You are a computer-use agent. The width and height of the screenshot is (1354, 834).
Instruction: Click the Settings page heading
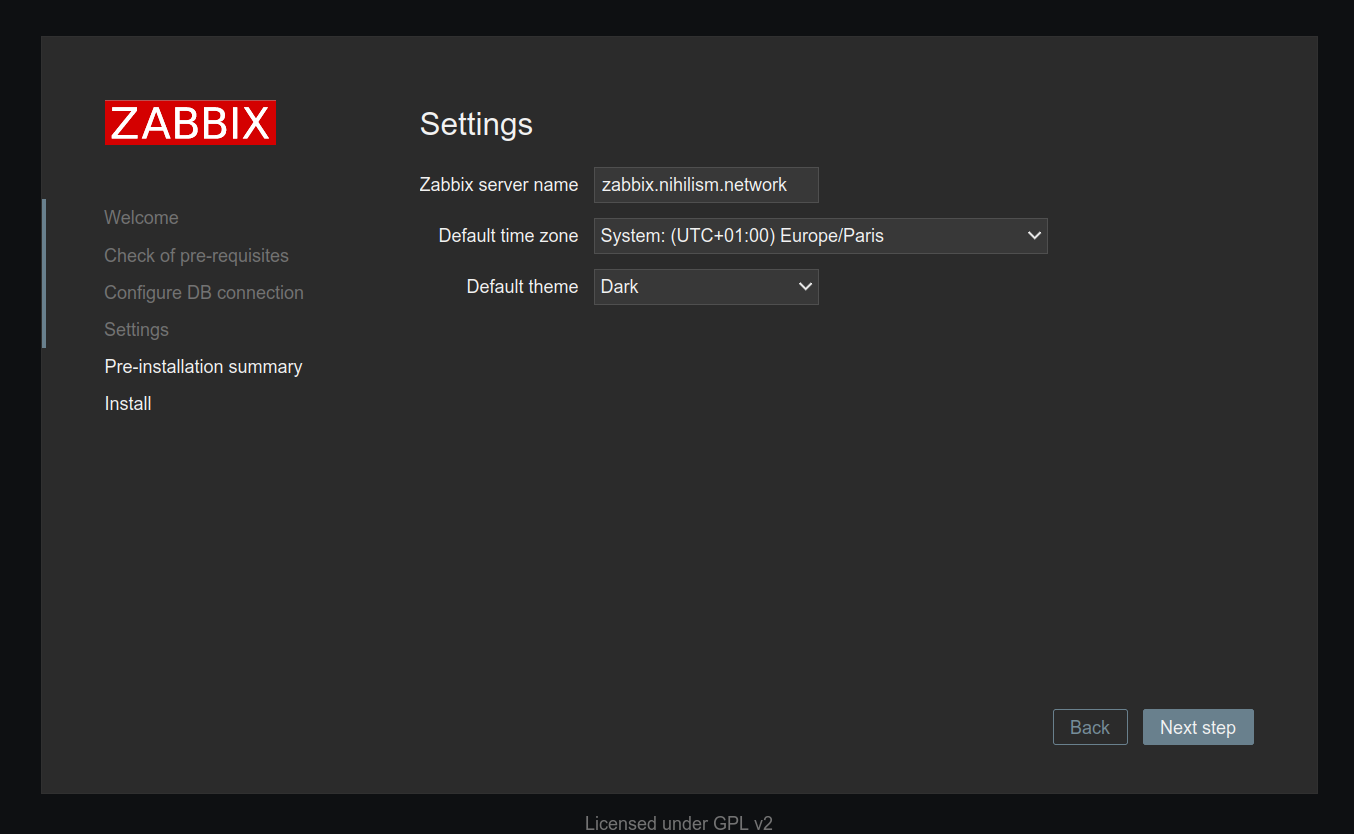476,124
